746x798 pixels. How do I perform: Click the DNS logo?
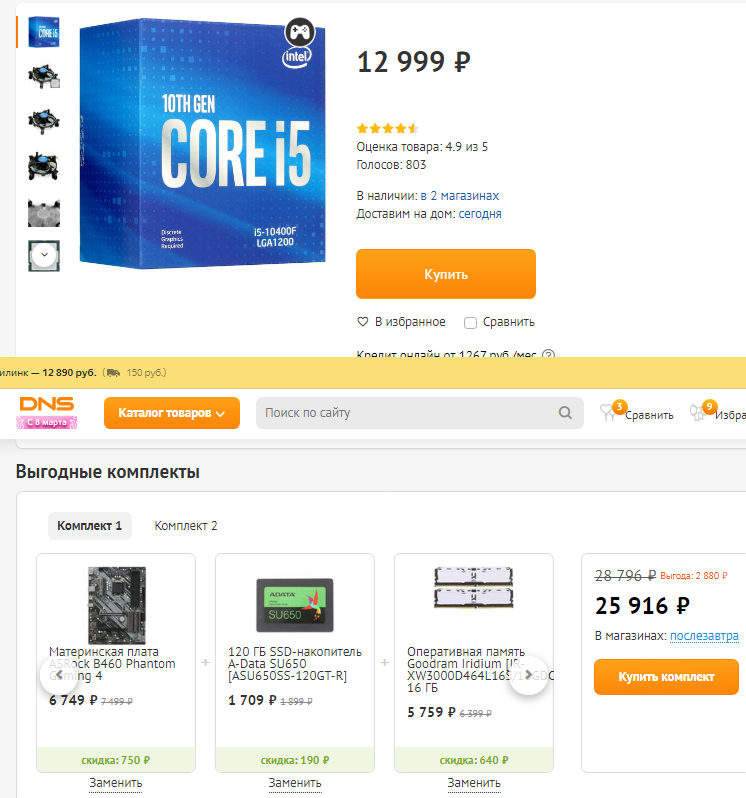(x=47, y=413)
